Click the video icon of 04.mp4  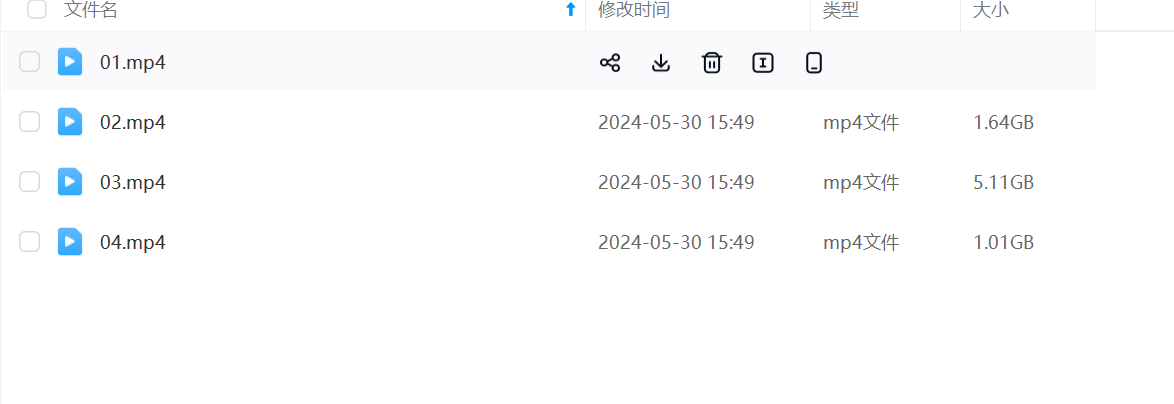click(70, 242)
